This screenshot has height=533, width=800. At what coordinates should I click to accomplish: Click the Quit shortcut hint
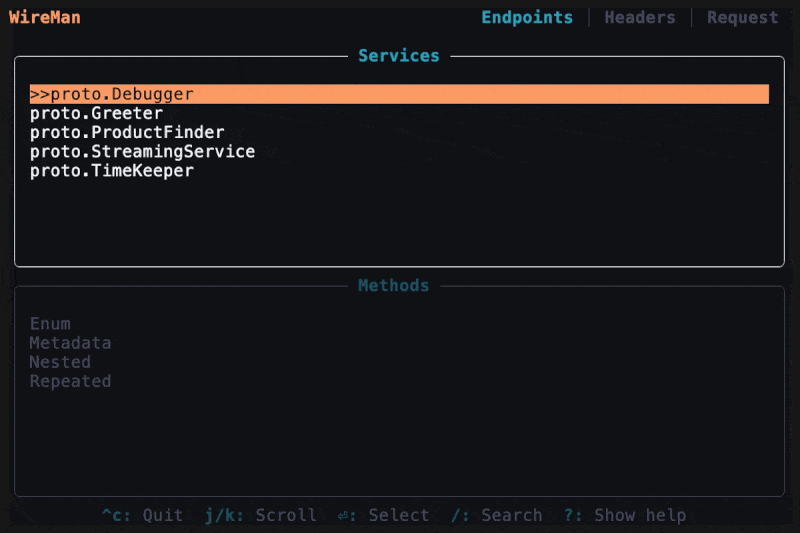point(143,515)
